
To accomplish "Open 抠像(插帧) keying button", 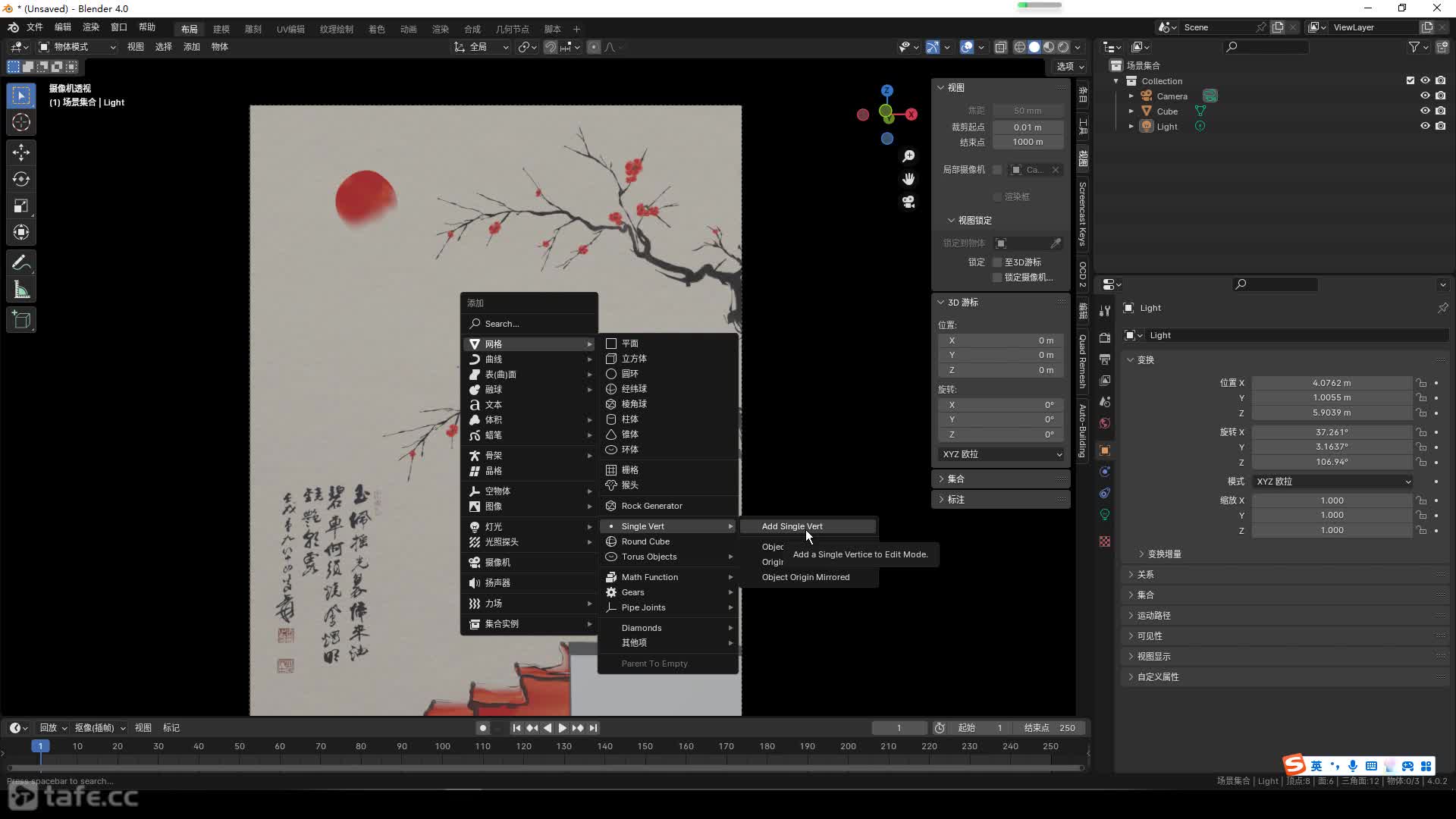I will point(100,728).
